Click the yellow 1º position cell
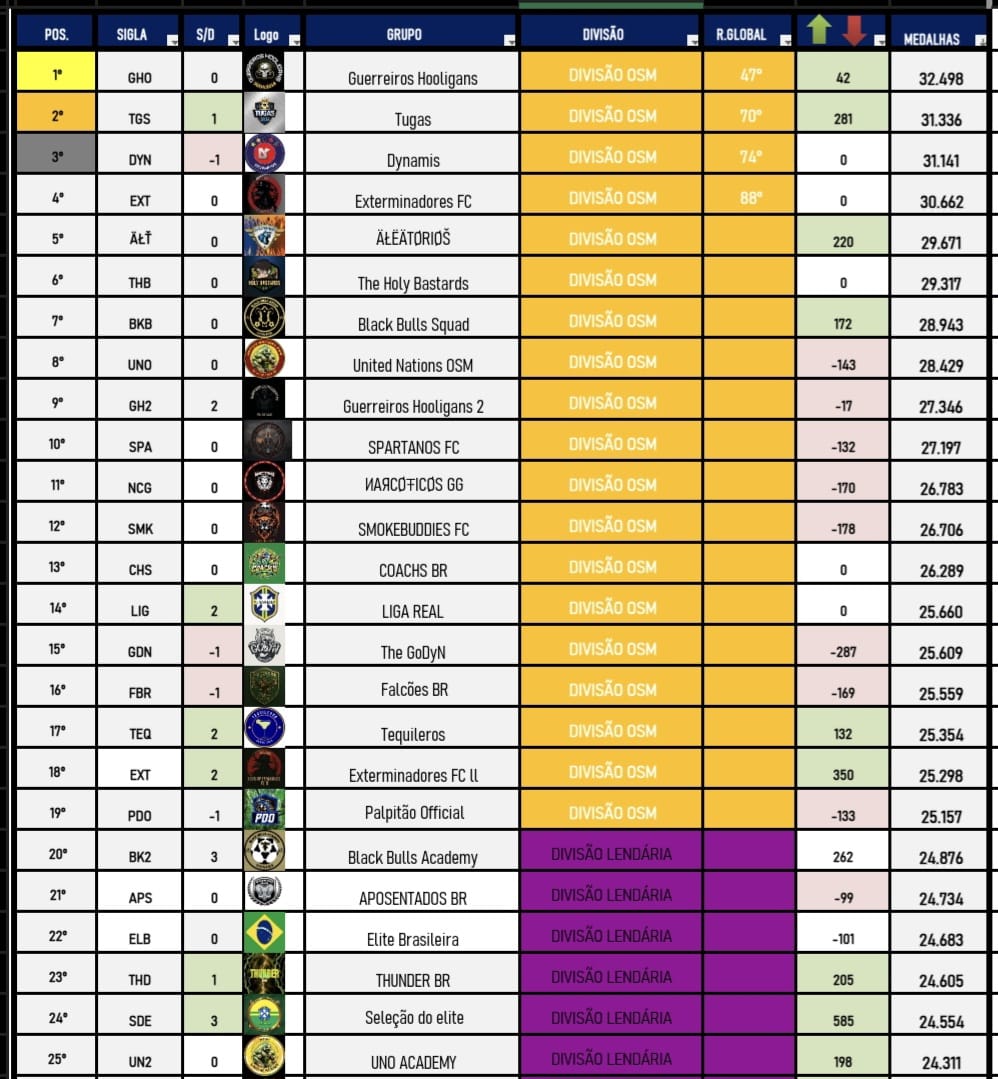The height and width of the screenshot is (1079, 998). (x=56, y=73)
